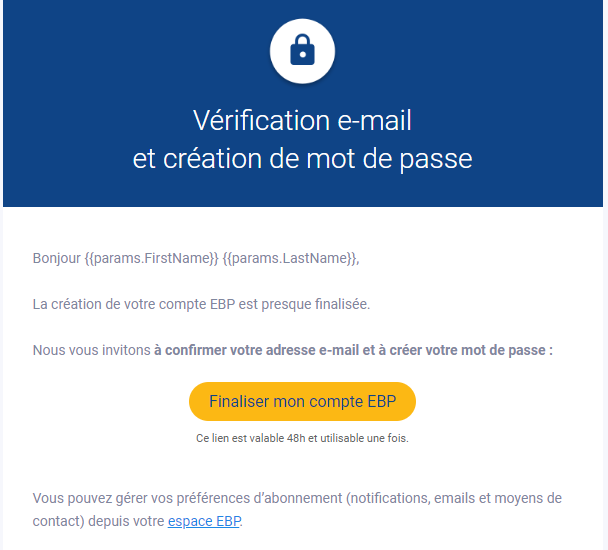Click the Finaliser mon compte EBP button
The image size is (608, 550).
[302, 402]
